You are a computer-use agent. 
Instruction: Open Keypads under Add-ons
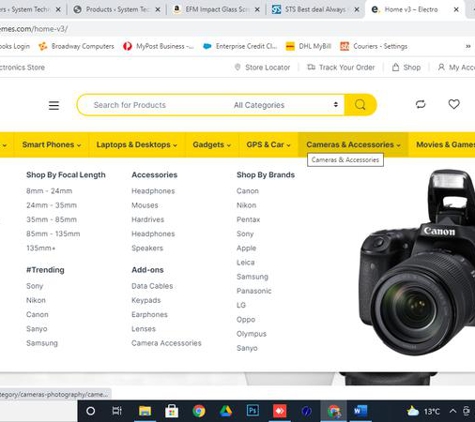click(146, 300)
